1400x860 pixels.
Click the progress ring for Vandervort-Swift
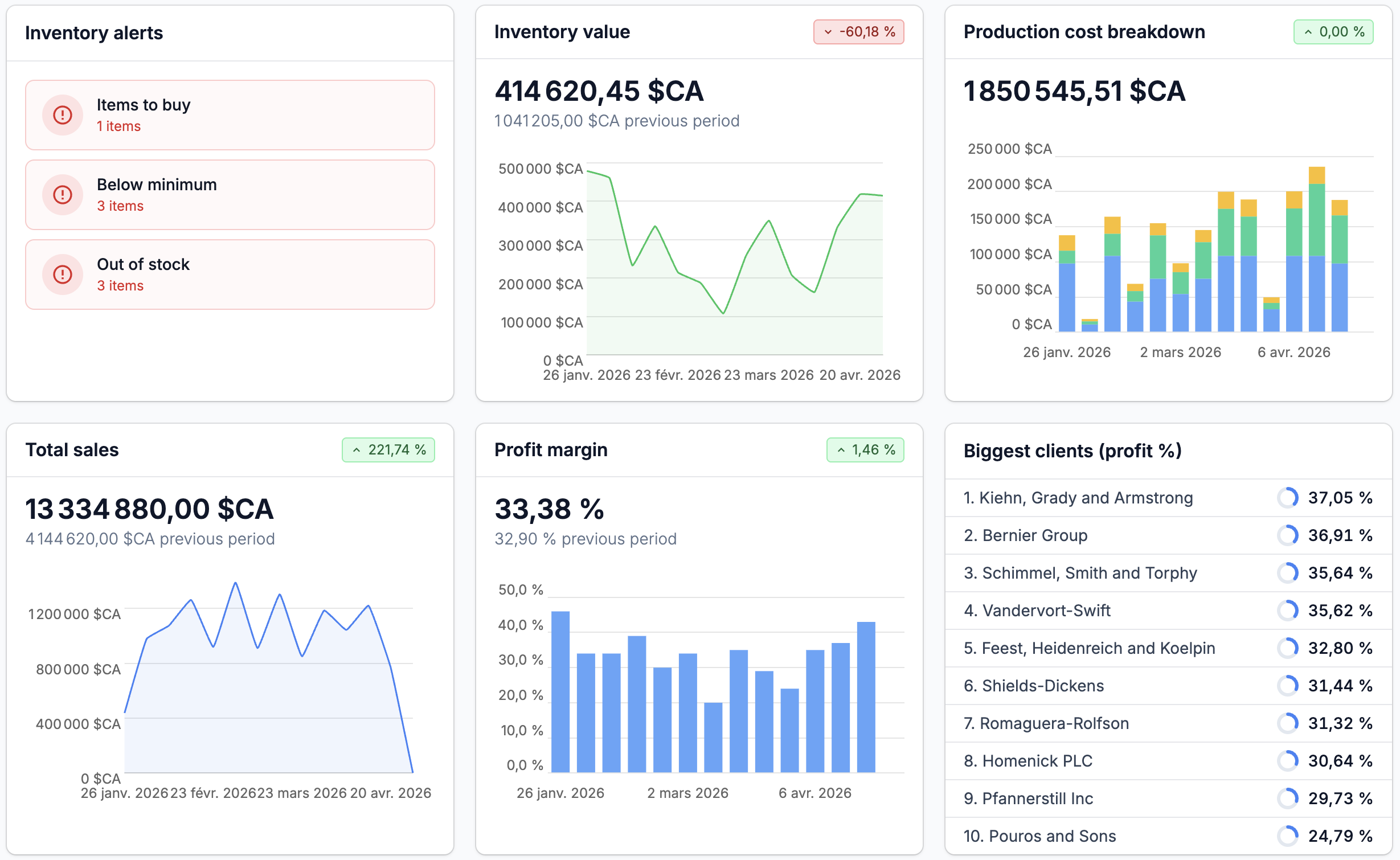[1287, 611]
